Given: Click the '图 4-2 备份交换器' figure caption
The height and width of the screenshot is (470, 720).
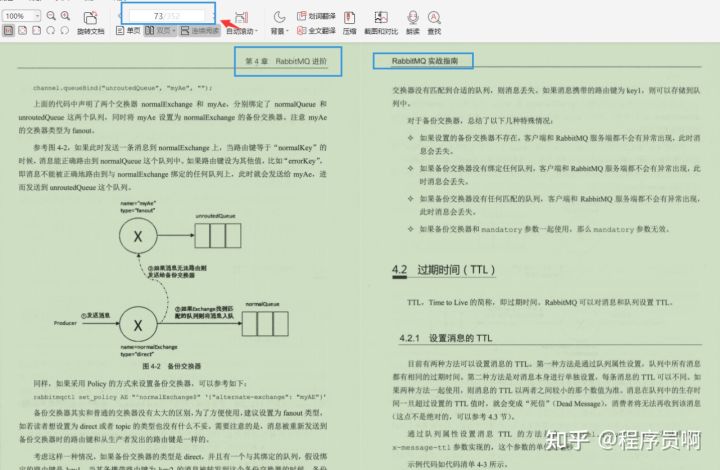Looking at the screenshot, I should pyautogui.click(x=172, y=366).
